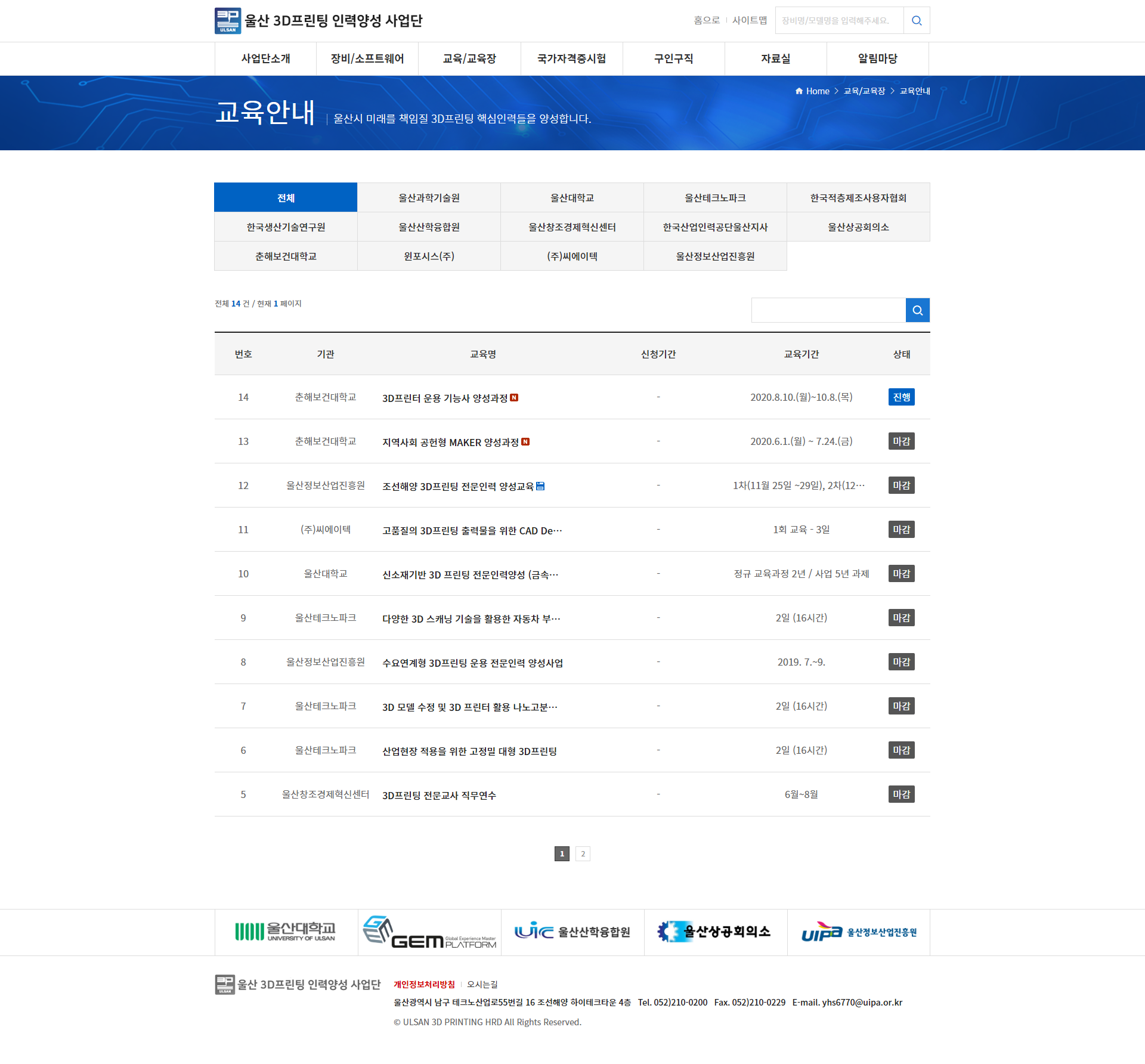Open 3D프린팅 전문교사 직무연수 entry

click(439, 795)
